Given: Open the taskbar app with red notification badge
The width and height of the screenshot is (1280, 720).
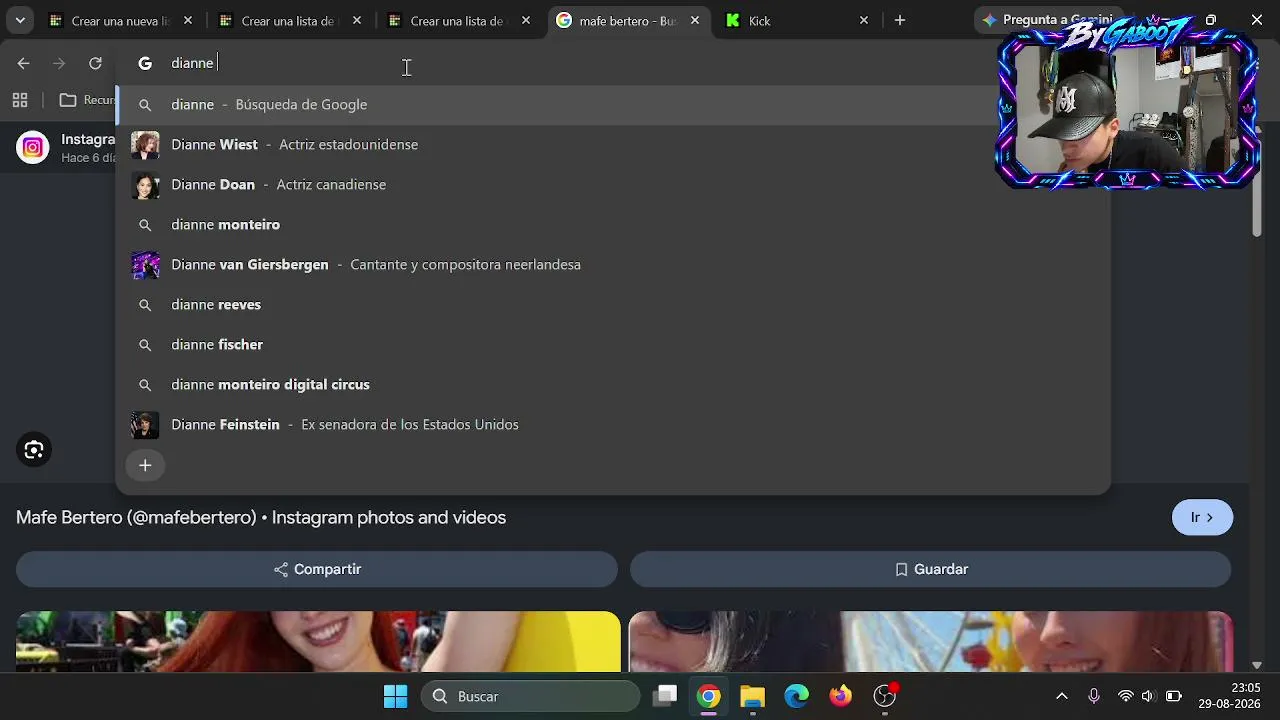Looking at the screenshot, I should pos(885,696).
